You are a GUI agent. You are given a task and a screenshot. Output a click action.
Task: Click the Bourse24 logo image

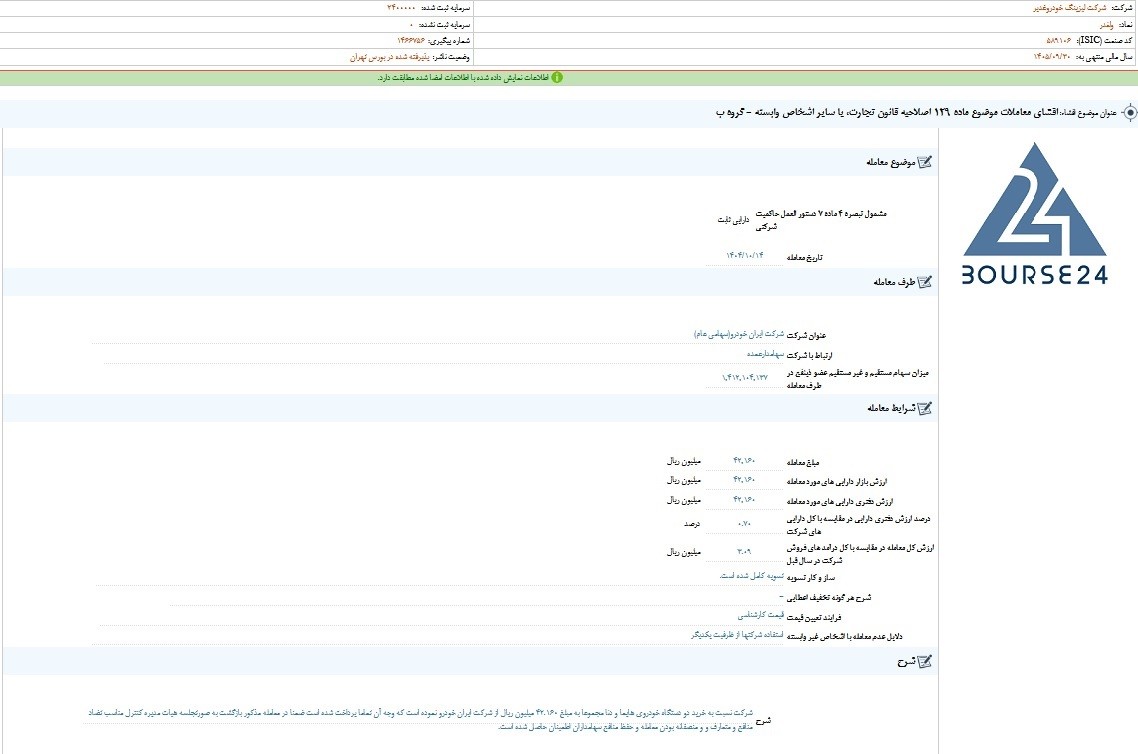pos(1035,213)
